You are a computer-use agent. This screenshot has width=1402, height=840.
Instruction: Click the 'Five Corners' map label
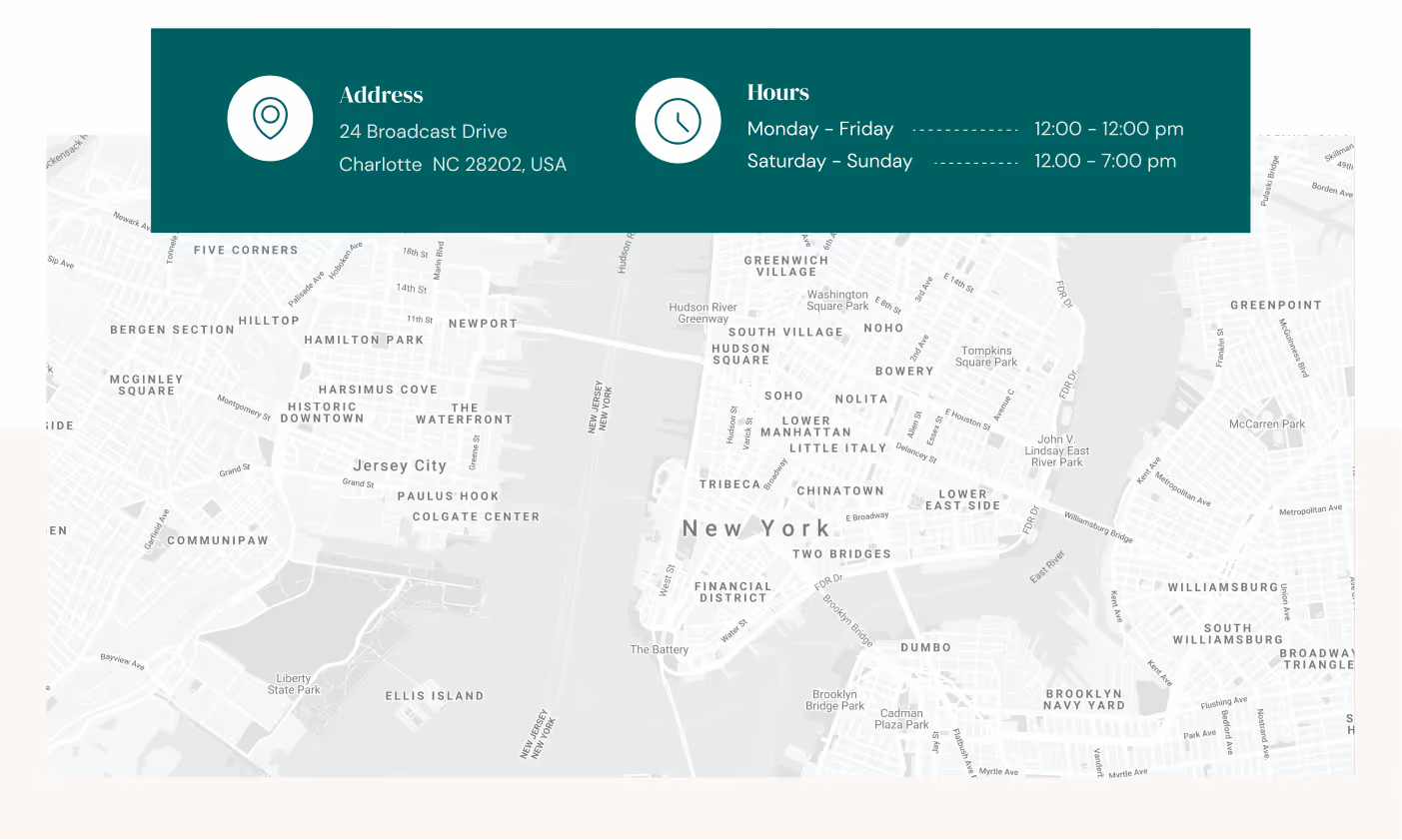[x=246, y=251]
